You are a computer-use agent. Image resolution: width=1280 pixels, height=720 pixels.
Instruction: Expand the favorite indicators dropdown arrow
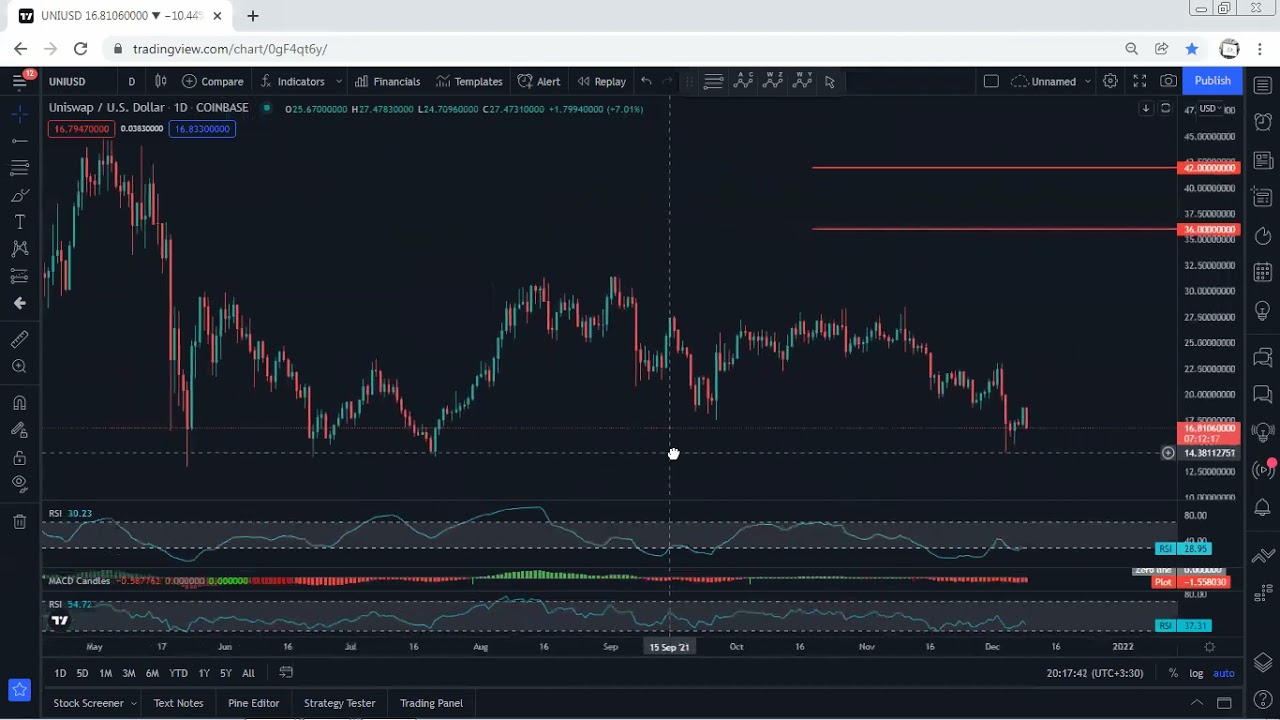tap(339, 81)
